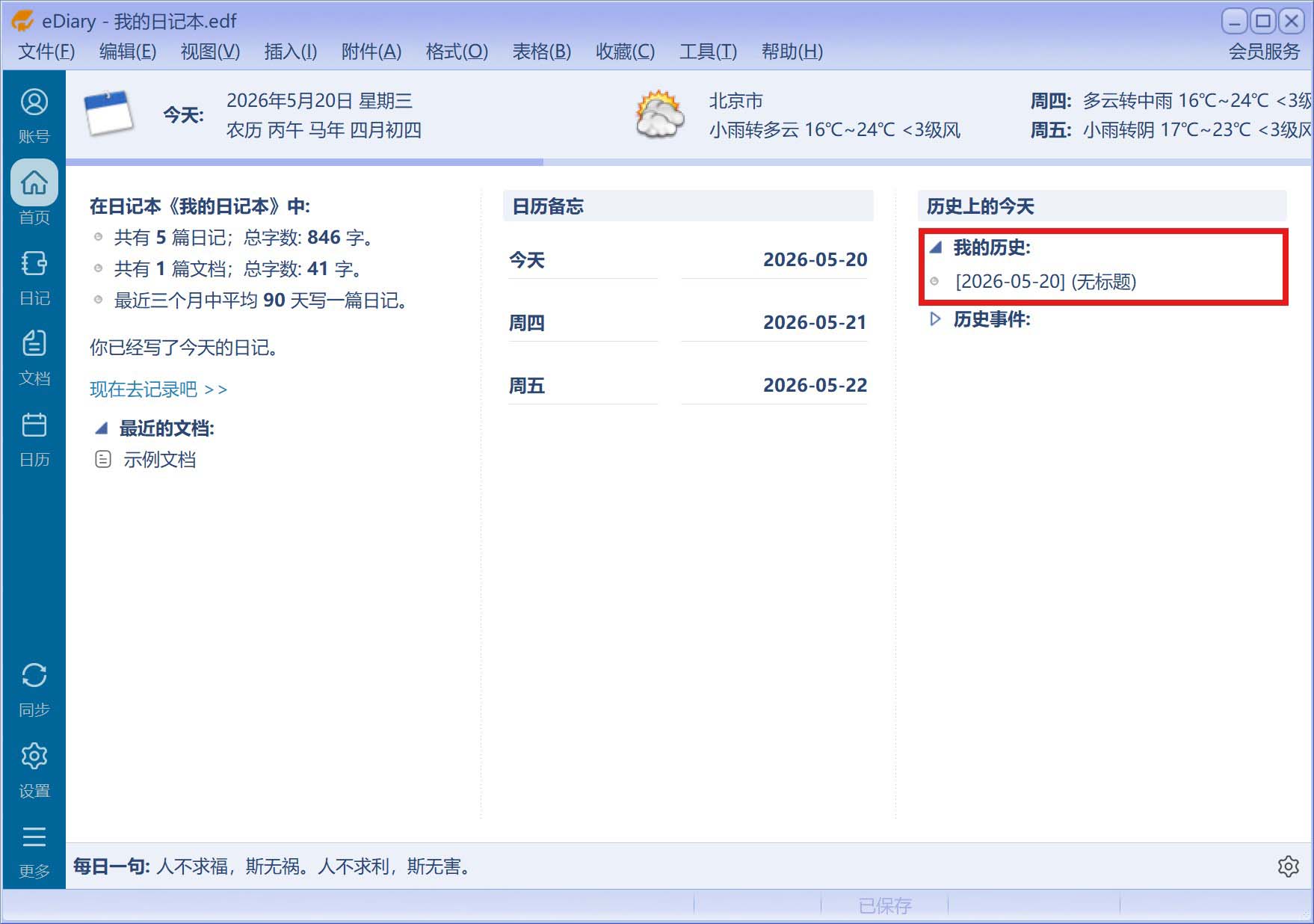Click the document icon next to 示例文档
1314x924 pixels.
click(x=103, y=459)
